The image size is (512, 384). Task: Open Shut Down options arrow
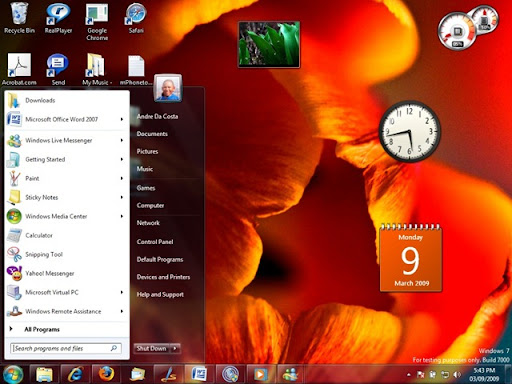[x=175, y=348]
